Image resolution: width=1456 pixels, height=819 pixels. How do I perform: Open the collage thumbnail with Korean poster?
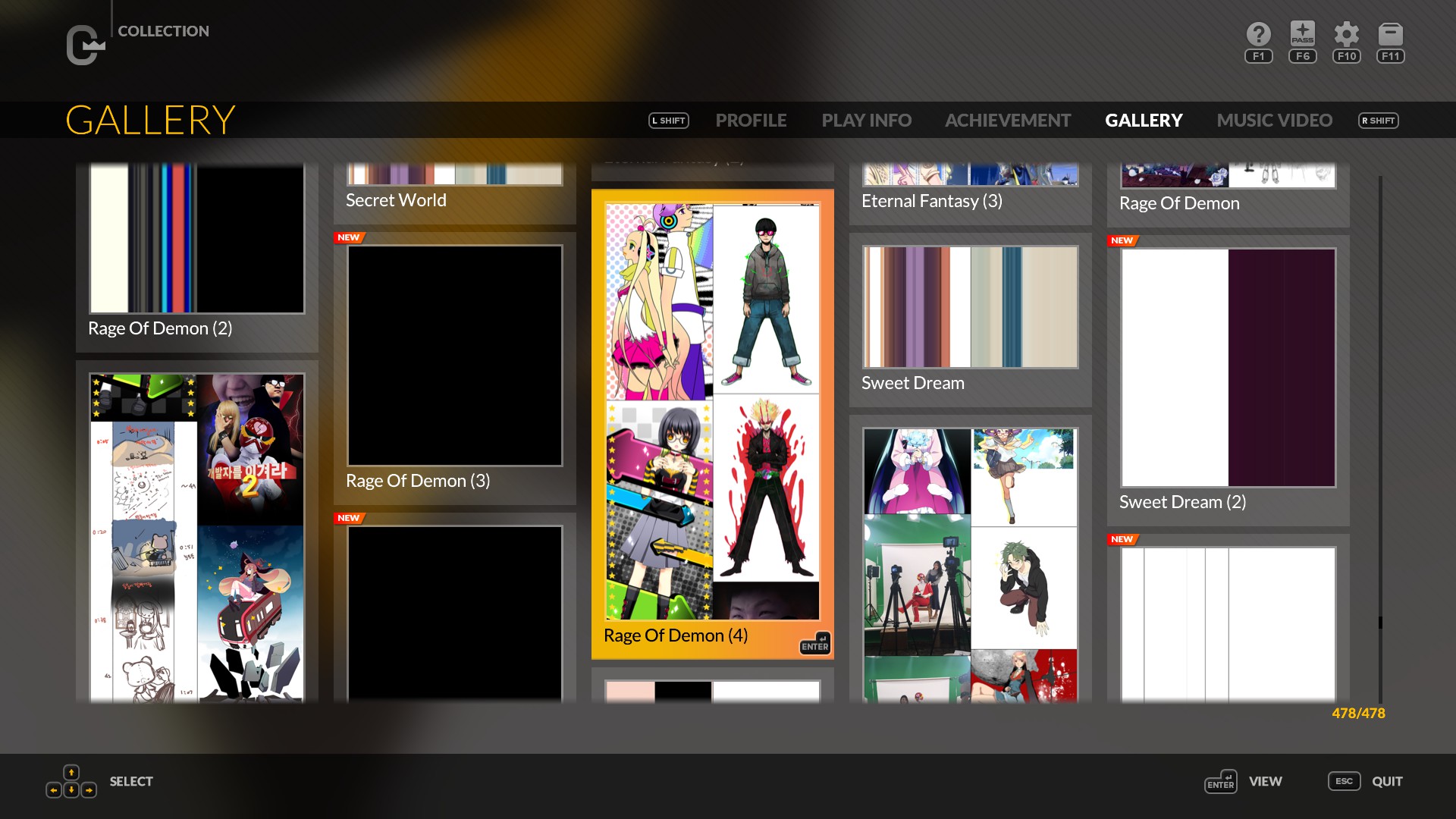197,537
